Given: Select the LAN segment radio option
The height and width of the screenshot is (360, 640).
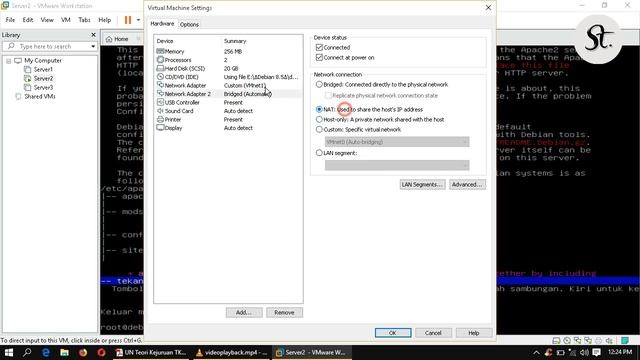Looking at the screenshot, I should (x=319, y=153).
